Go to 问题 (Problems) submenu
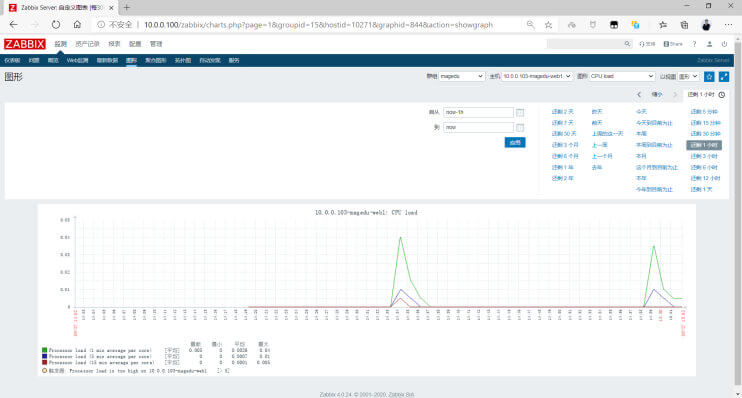This screenshot has height=398, width=742. click(x=34, y=61)
